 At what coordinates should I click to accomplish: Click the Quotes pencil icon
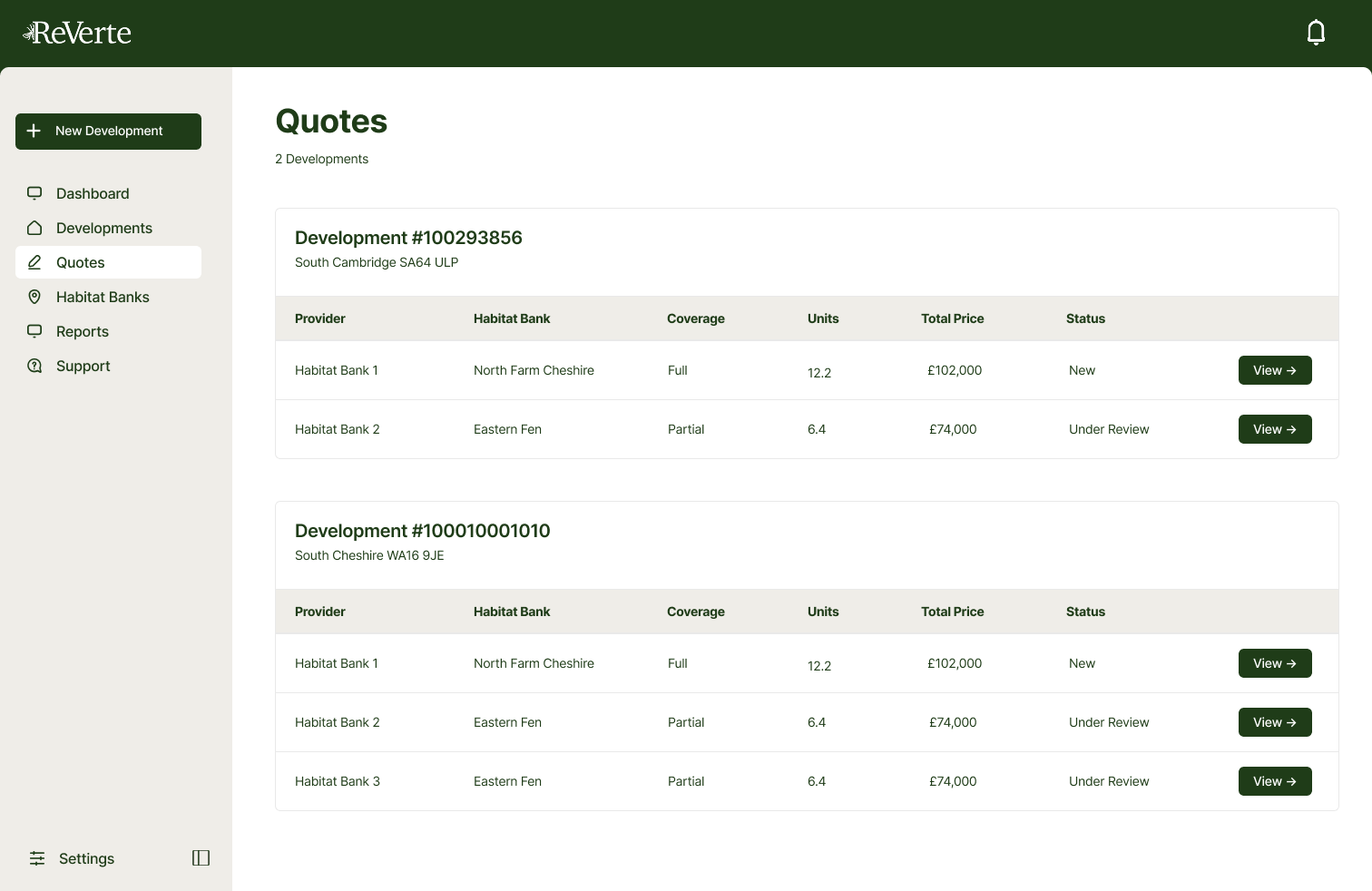[x=34, y=262]
